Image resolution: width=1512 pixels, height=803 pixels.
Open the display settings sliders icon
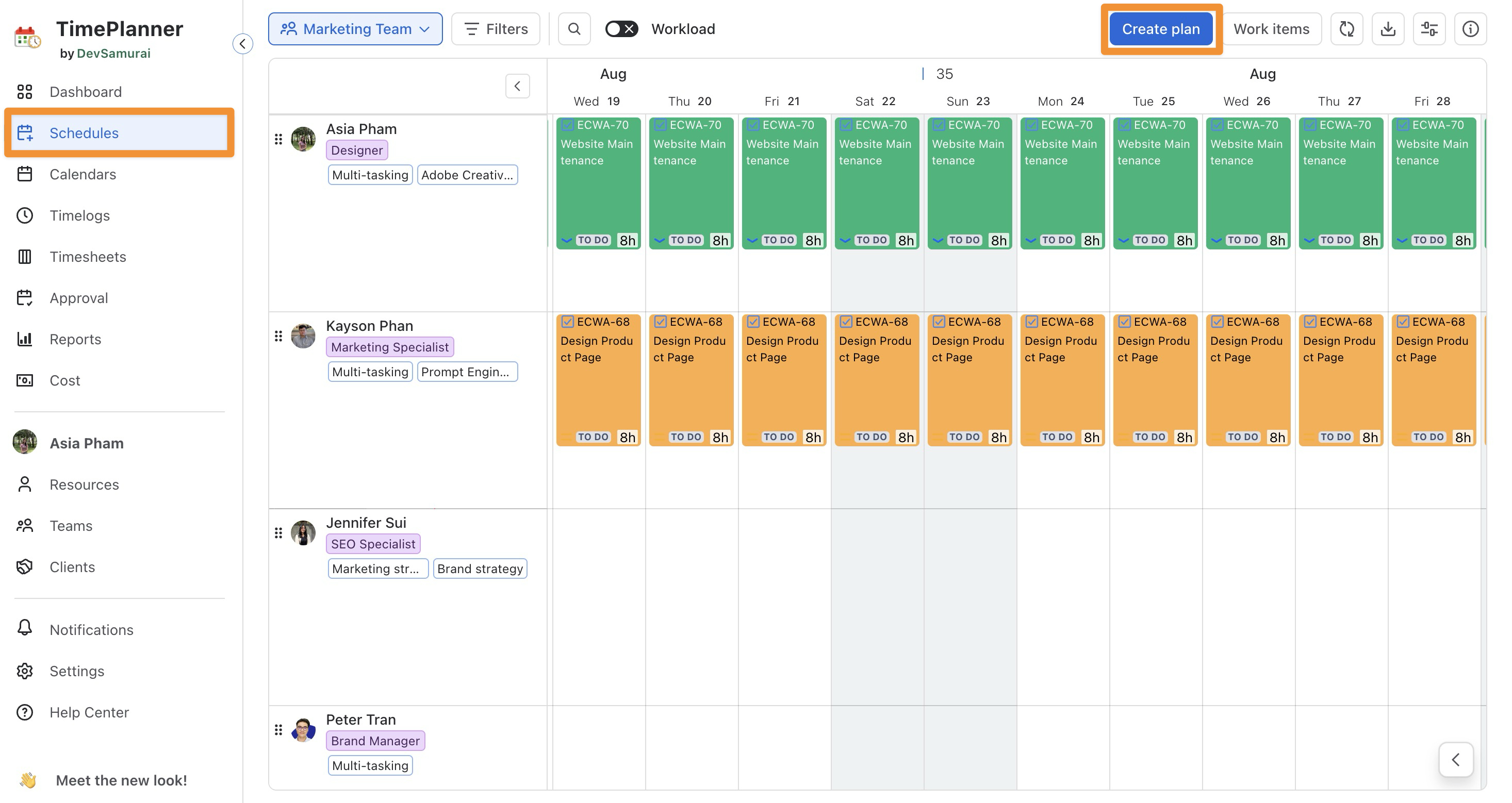1429,29
